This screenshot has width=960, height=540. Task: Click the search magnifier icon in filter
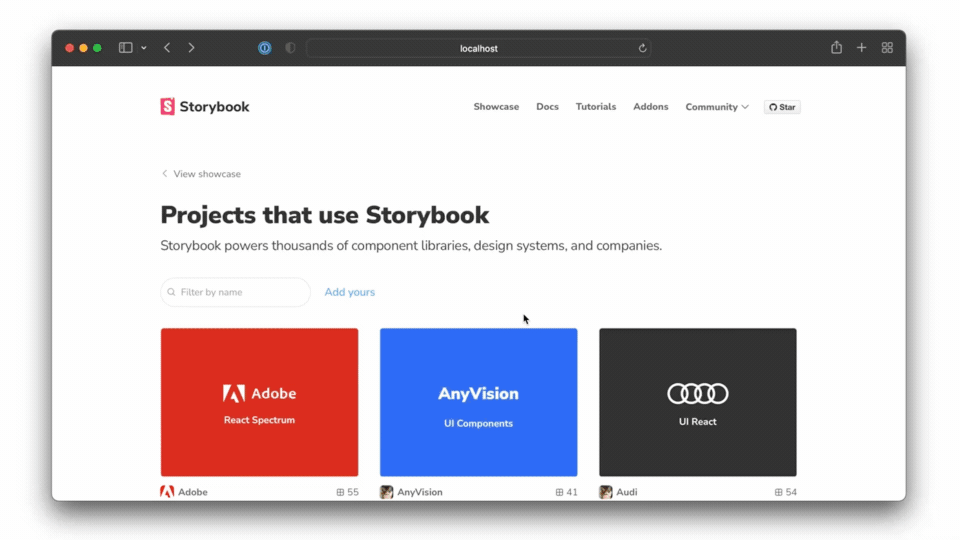[171, 292]
